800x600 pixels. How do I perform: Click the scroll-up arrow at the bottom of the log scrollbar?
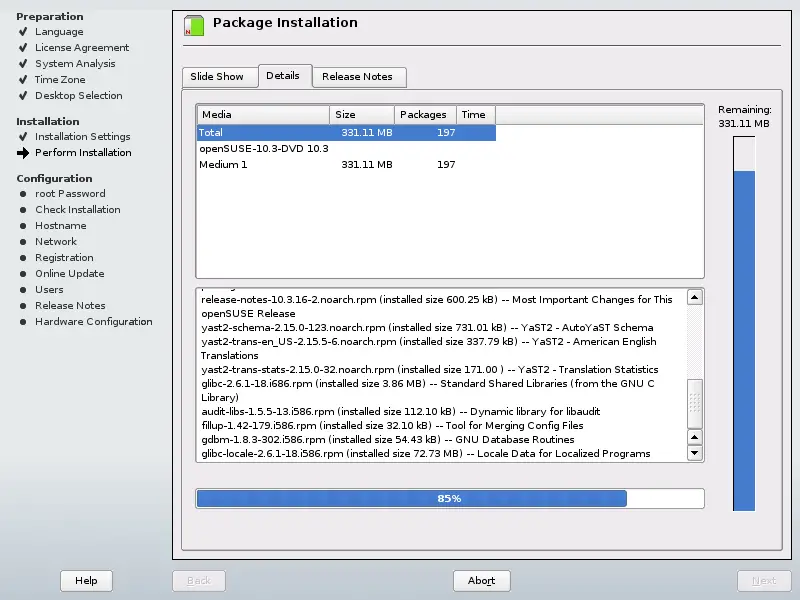[x=694, y=437]
